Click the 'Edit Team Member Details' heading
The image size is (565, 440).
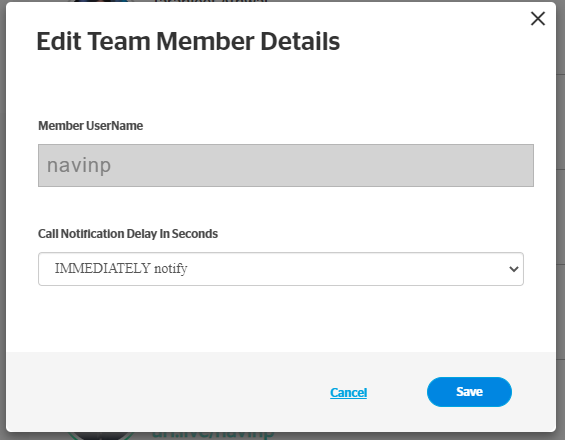tap(188, 41)
